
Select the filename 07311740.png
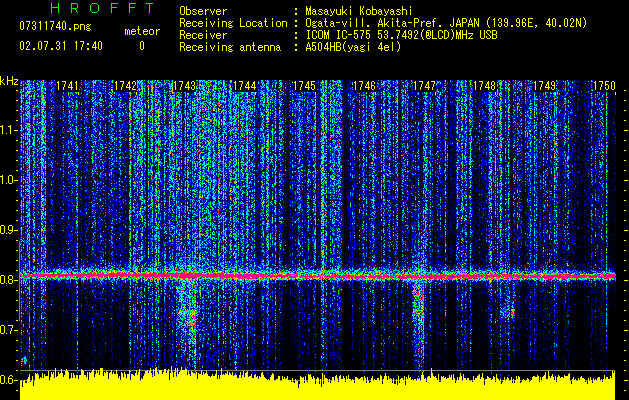coord(55,27)
